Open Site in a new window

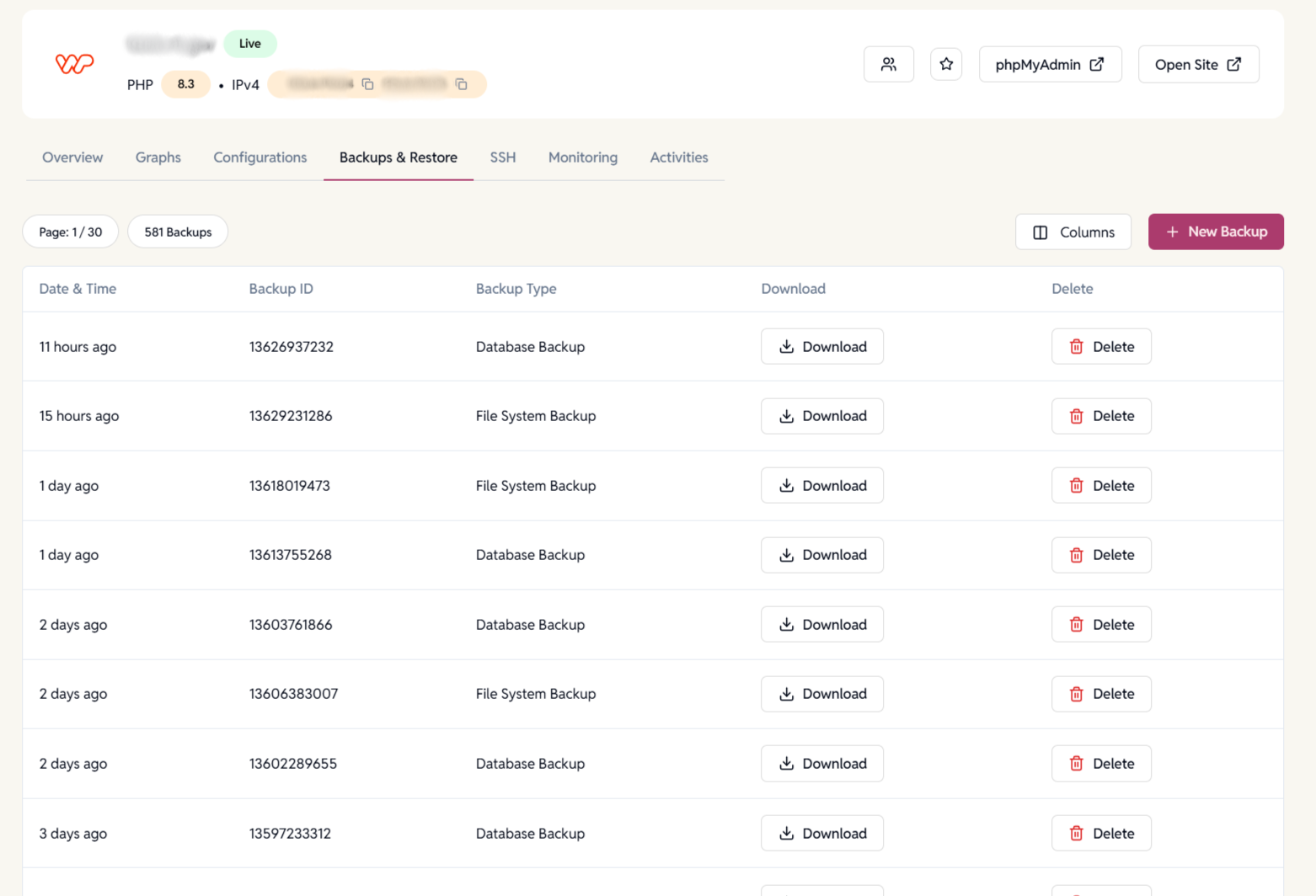click(x=1198, y=64)
